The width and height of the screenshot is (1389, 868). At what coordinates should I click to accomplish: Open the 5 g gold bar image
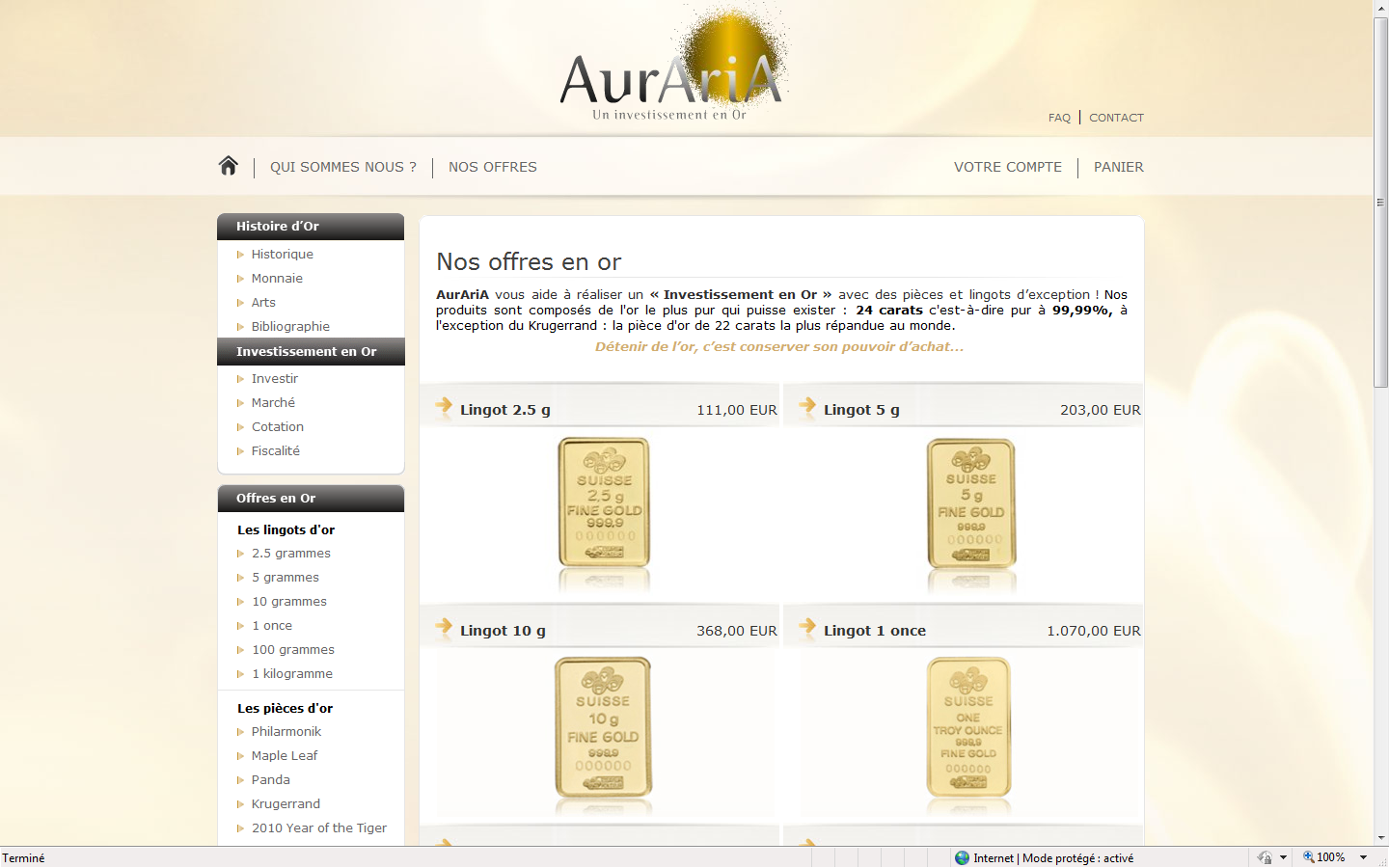click(971, 502)
